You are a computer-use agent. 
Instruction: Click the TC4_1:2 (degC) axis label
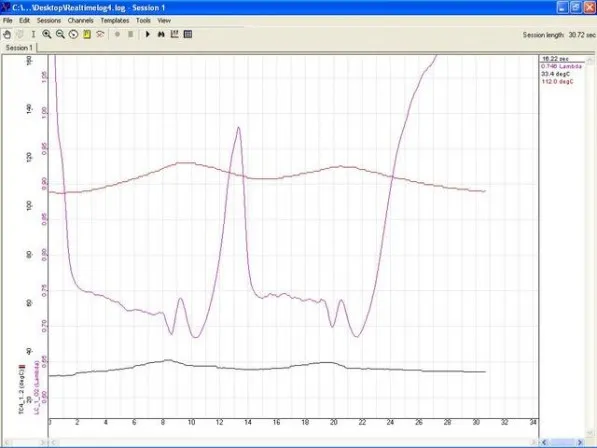[22, 390]
